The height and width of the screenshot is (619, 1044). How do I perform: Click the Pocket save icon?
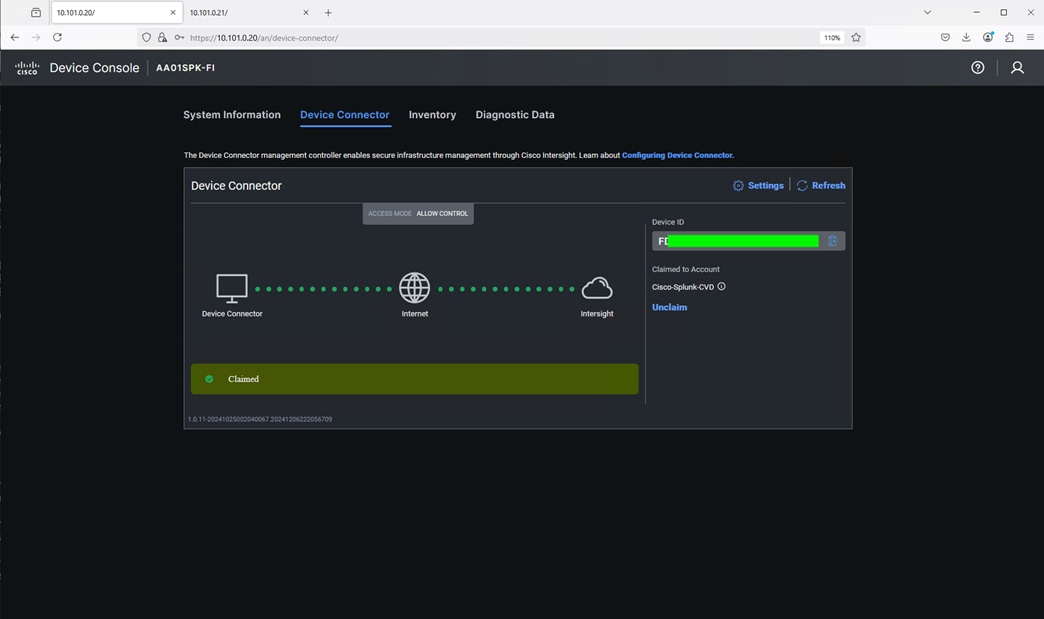[945, 37]
